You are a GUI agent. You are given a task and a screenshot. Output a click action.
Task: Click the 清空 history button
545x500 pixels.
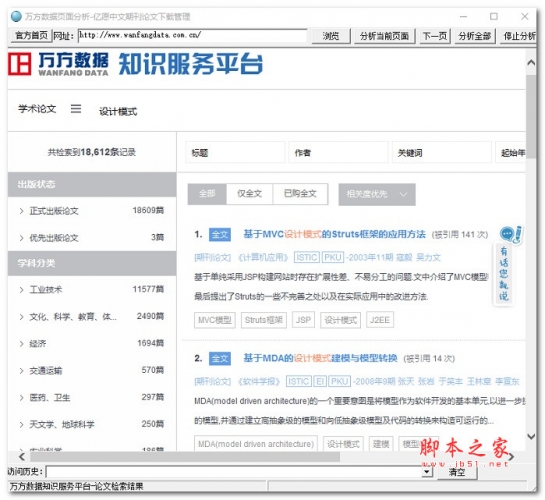[457, 472]
